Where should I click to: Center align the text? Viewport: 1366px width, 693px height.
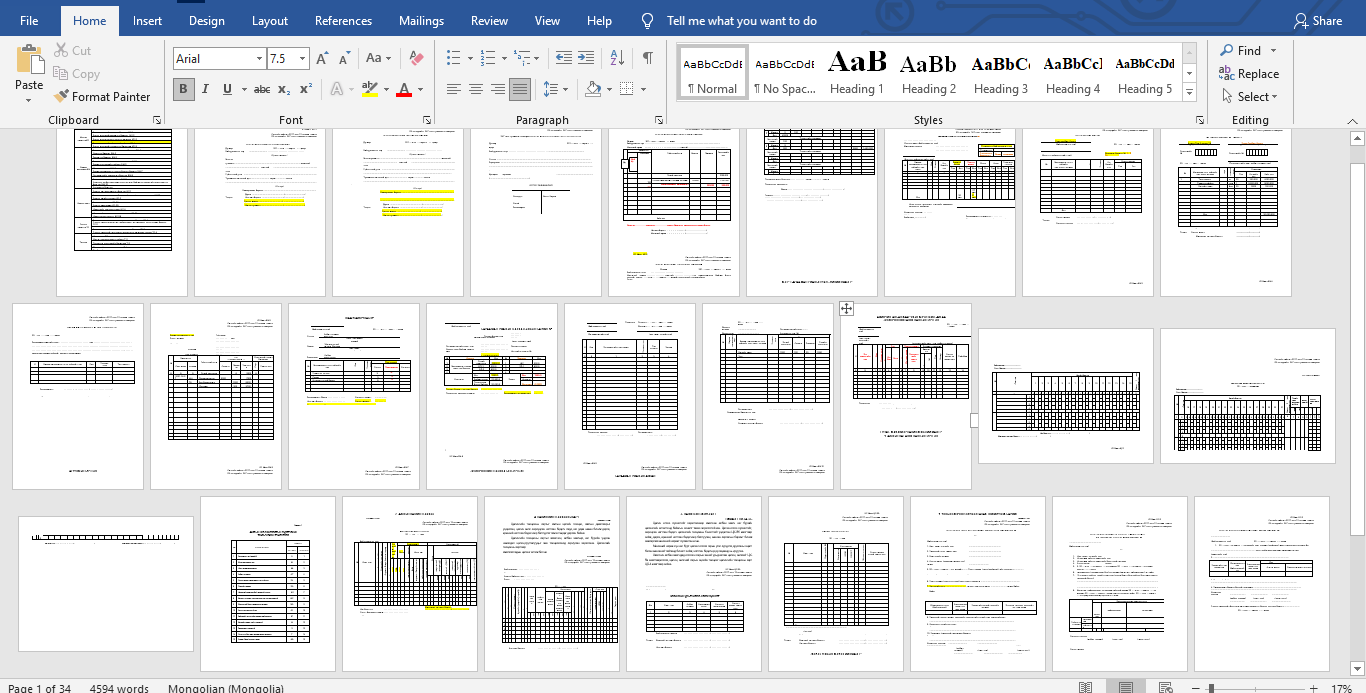[476, 89]
